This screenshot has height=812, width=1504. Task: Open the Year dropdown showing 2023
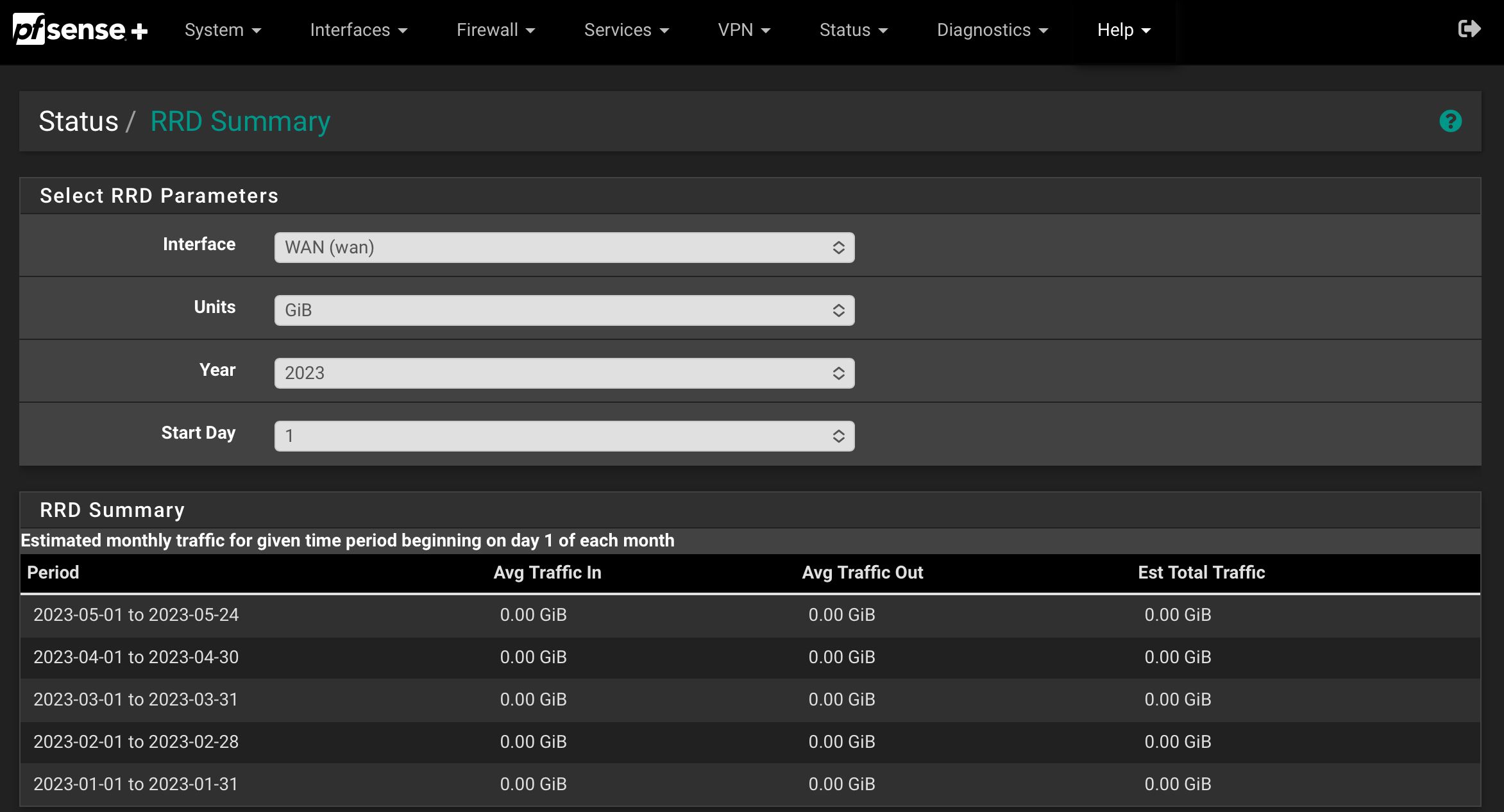click(x=564, y=373)
